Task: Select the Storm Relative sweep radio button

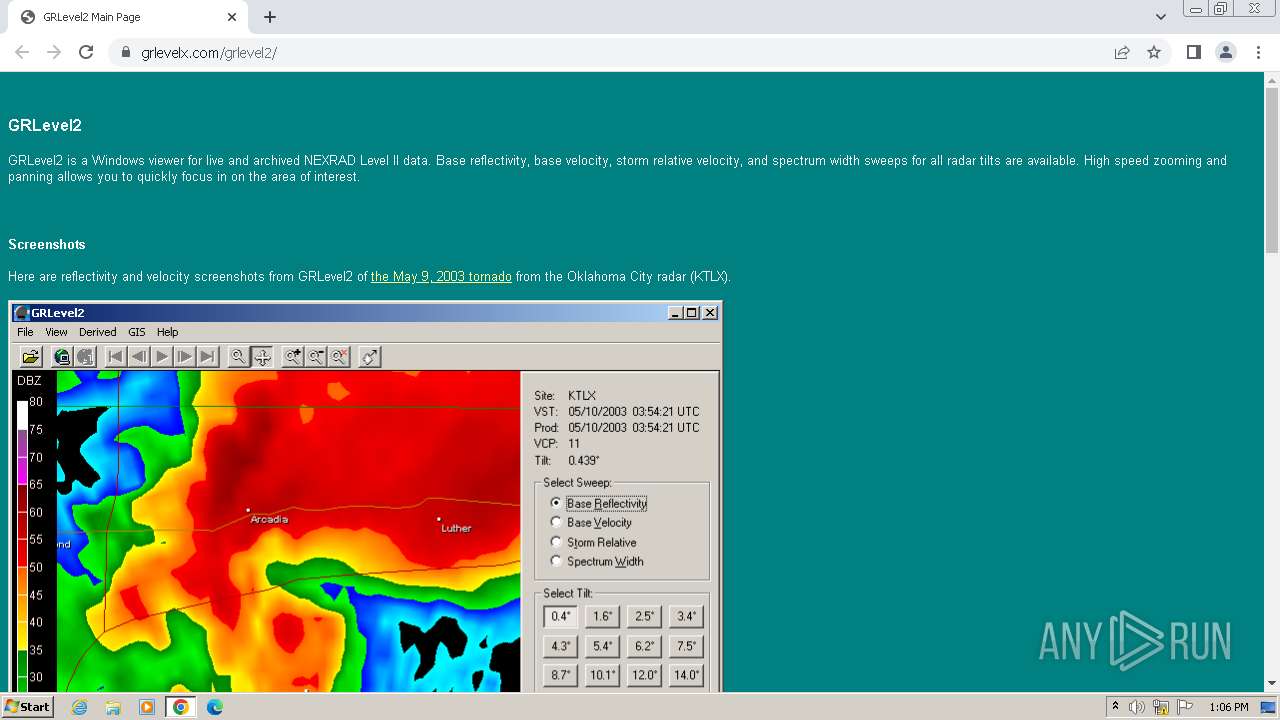Action: [x=557, y=542]
